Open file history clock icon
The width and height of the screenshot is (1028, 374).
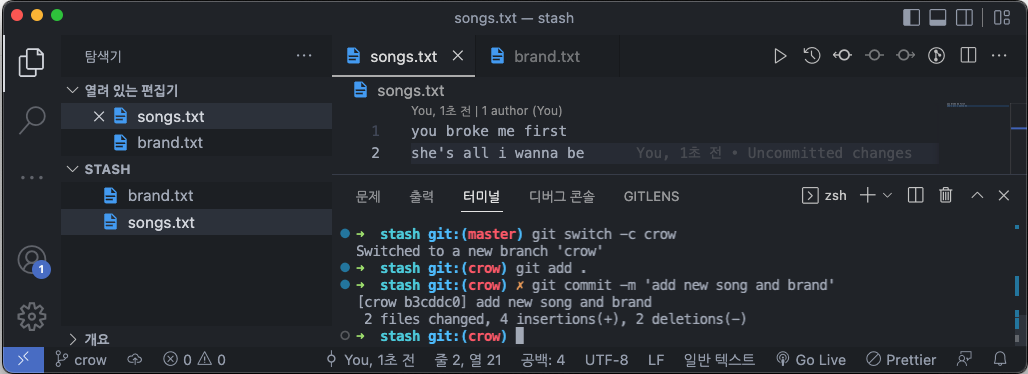point(812,56)
